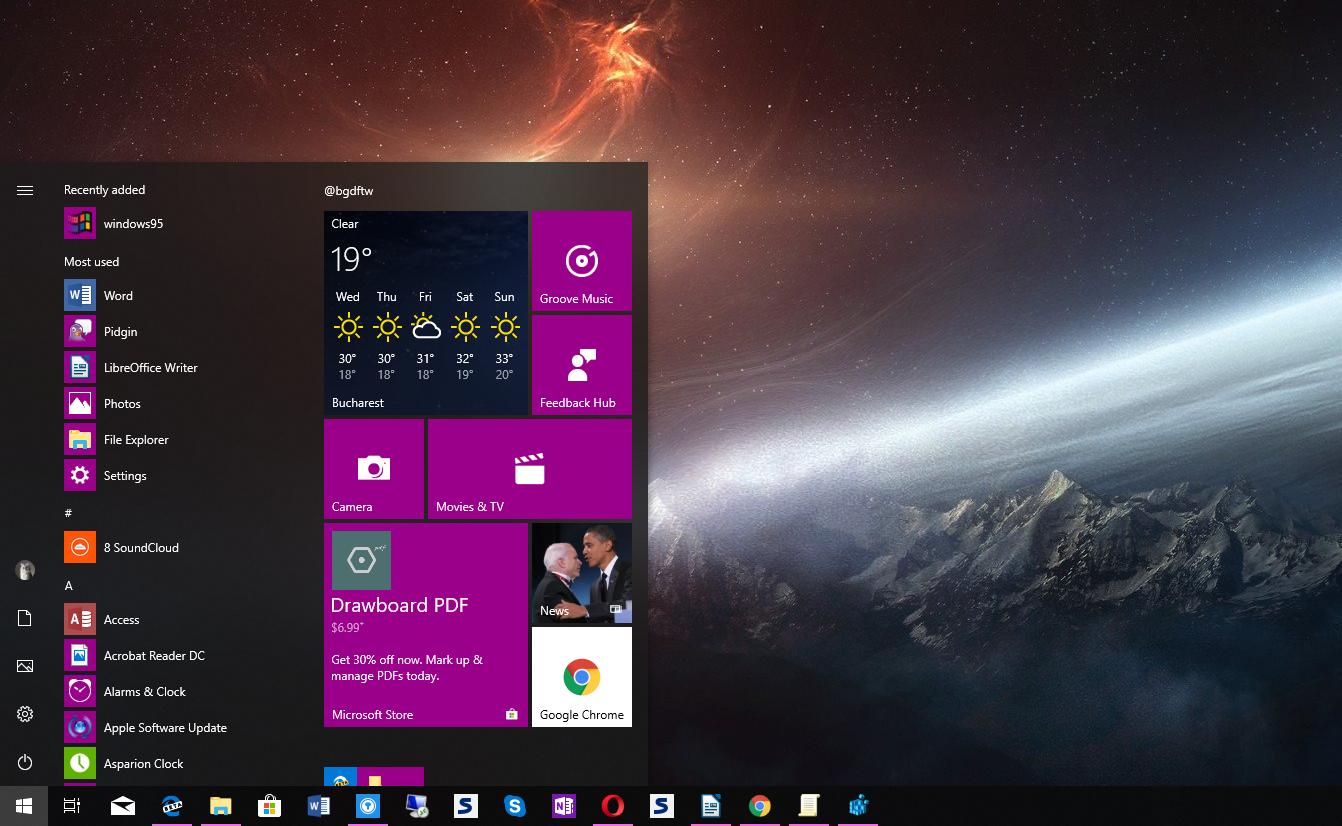Open Microsoft Store from the taskbar

(x=270, y=806)
